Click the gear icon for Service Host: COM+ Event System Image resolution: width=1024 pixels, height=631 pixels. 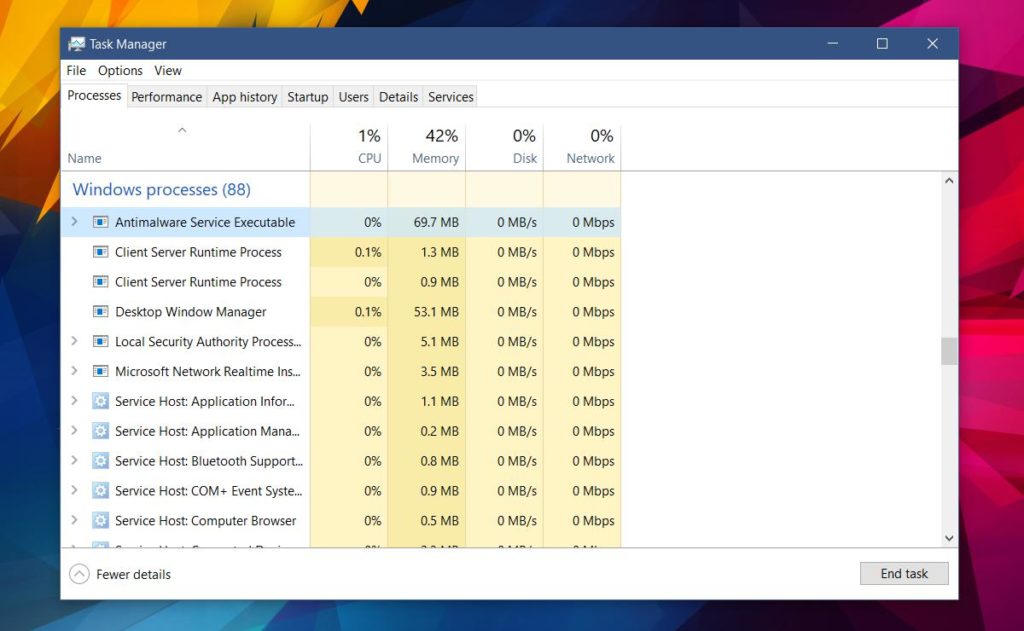click(x=100, y=491)
